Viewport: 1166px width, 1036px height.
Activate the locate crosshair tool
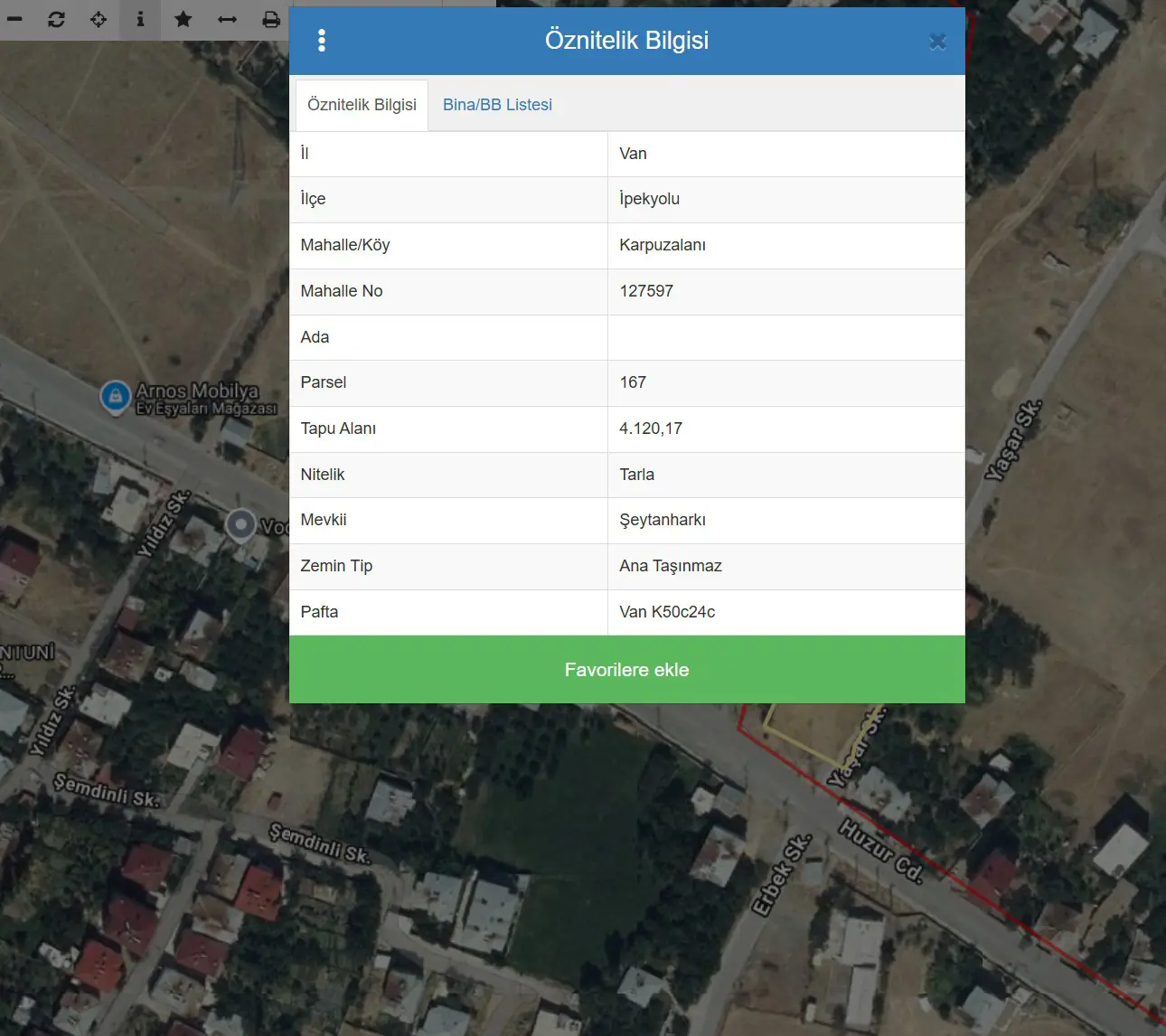coord(99,19)
